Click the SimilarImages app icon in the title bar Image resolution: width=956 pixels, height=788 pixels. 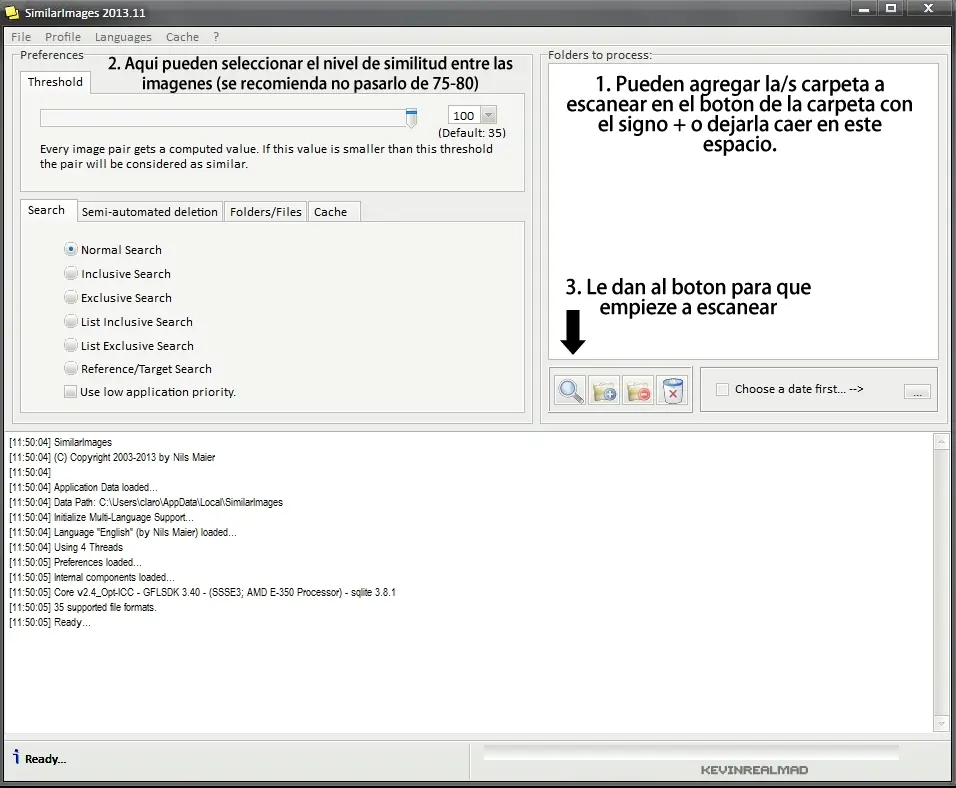(12, 12)
